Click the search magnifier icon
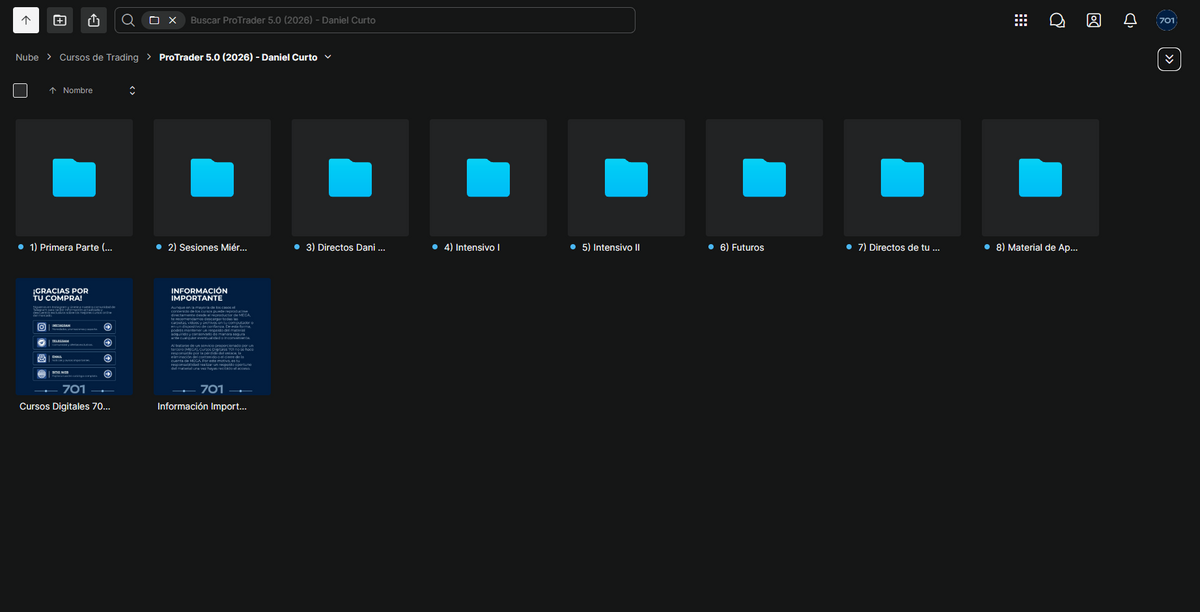This screenshot has height=612, width=1200. (x=128, y=20)
